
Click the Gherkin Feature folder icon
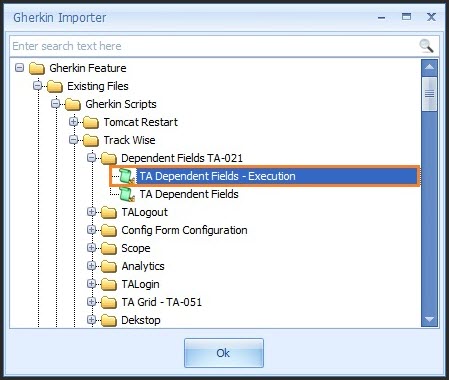[x=37, y=68]
